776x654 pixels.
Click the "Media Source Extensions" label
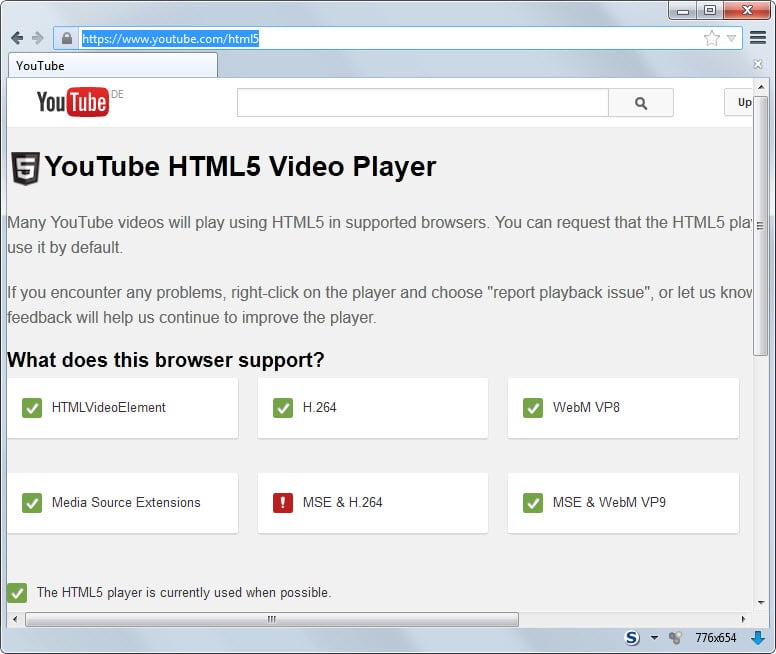pos(126,503)
